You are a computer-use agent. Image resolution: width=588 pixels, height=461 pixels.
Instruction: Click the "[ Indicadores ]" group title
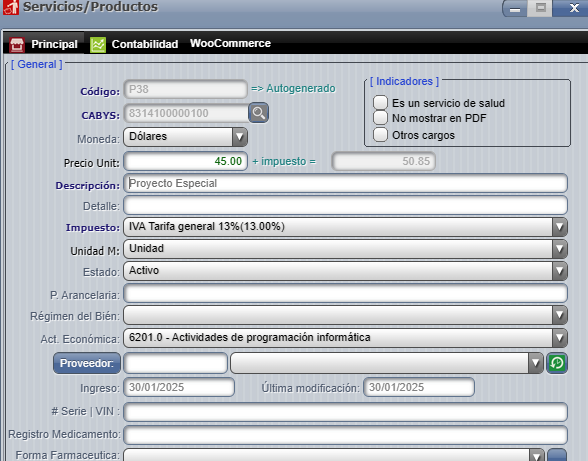tap(404, 81)
